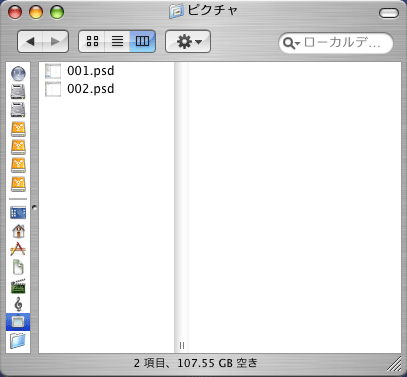
Task: Open the Network globe in the sidebar
Action: [x=18, y=74]
